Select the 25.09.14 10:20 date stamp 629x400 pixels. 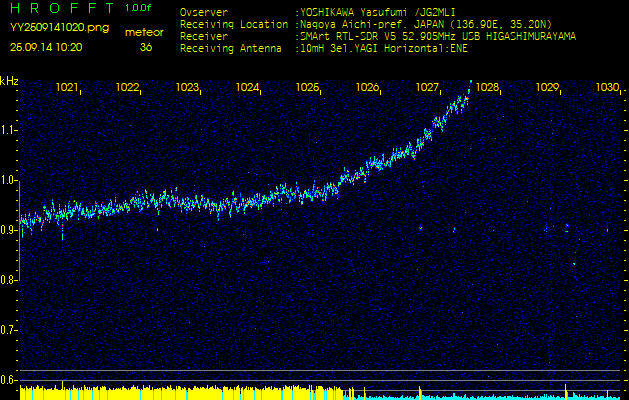[x=45, y=47]
